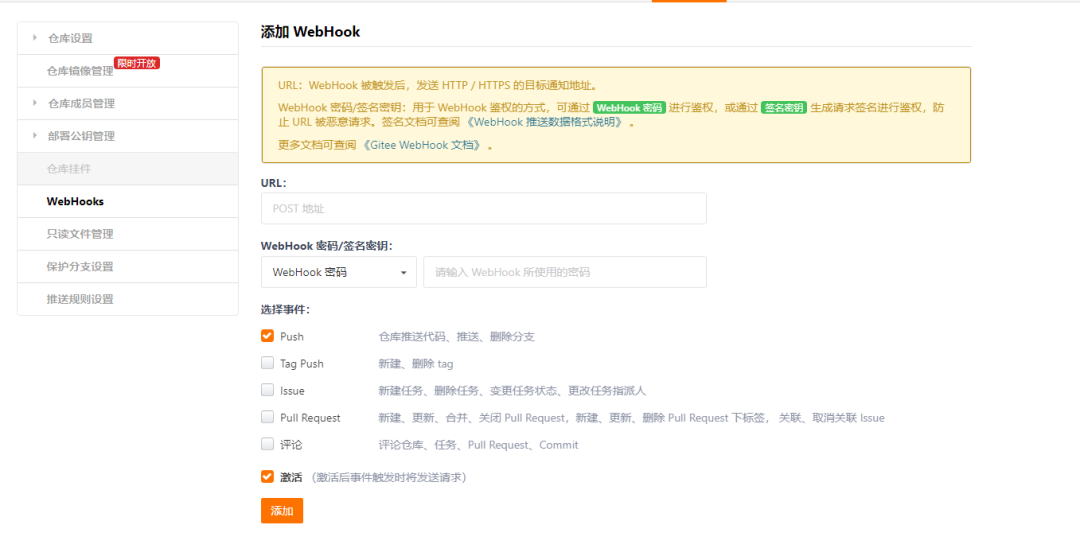Click the WebHook password input field
This screenshot has height=560, width=1080.
[565, 272]
